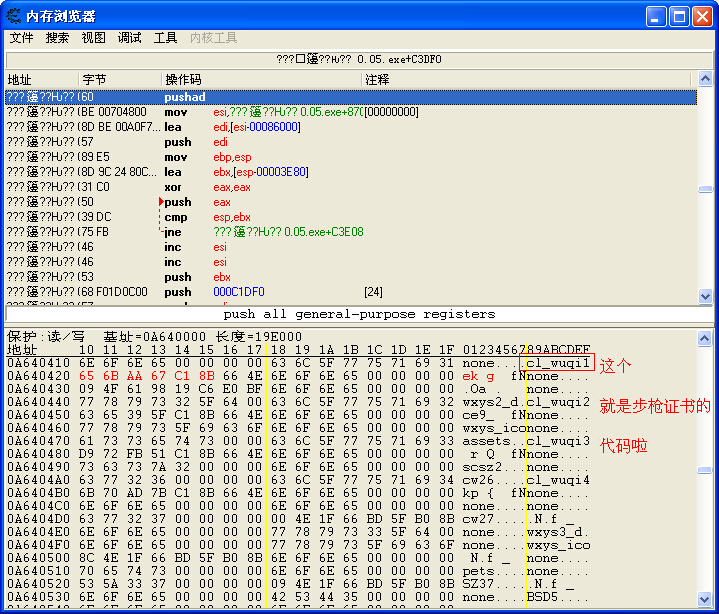Click hex row address 0A640410
Viewport: 719px width, 614px height.
tap(39, 363)
